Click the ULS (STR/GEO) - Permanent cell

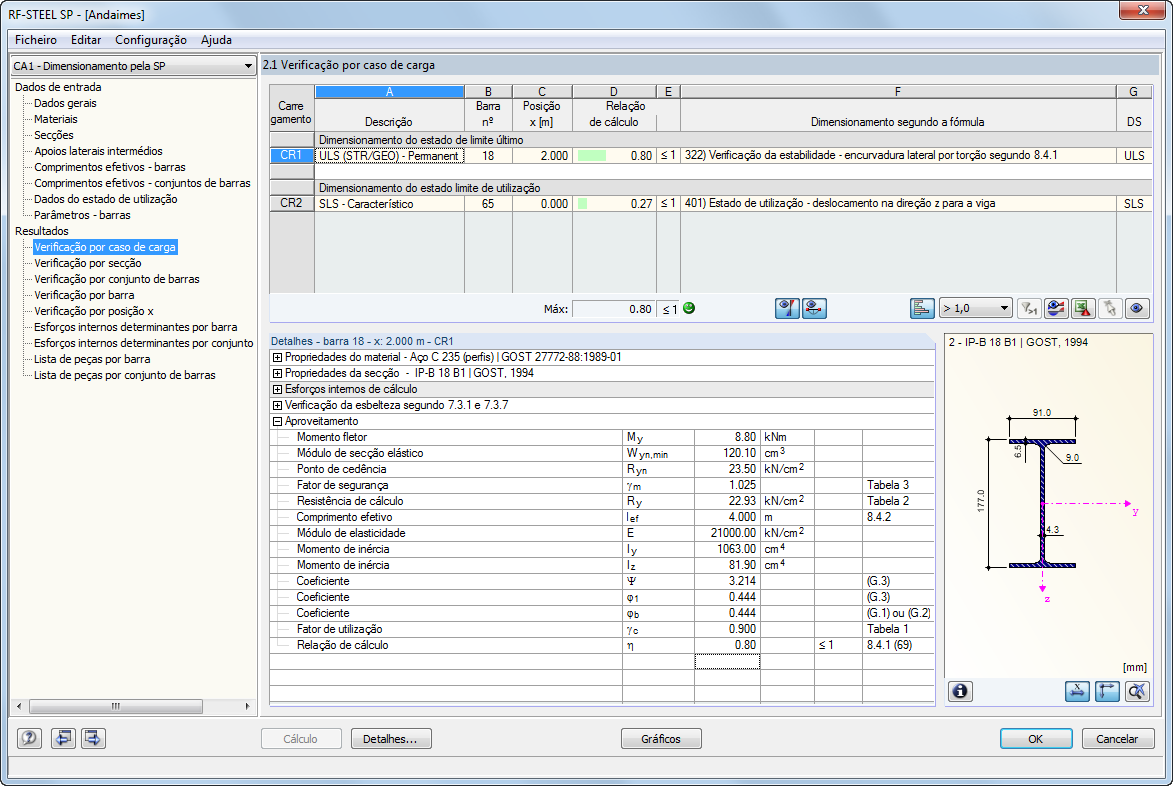(x=389, y=156)
